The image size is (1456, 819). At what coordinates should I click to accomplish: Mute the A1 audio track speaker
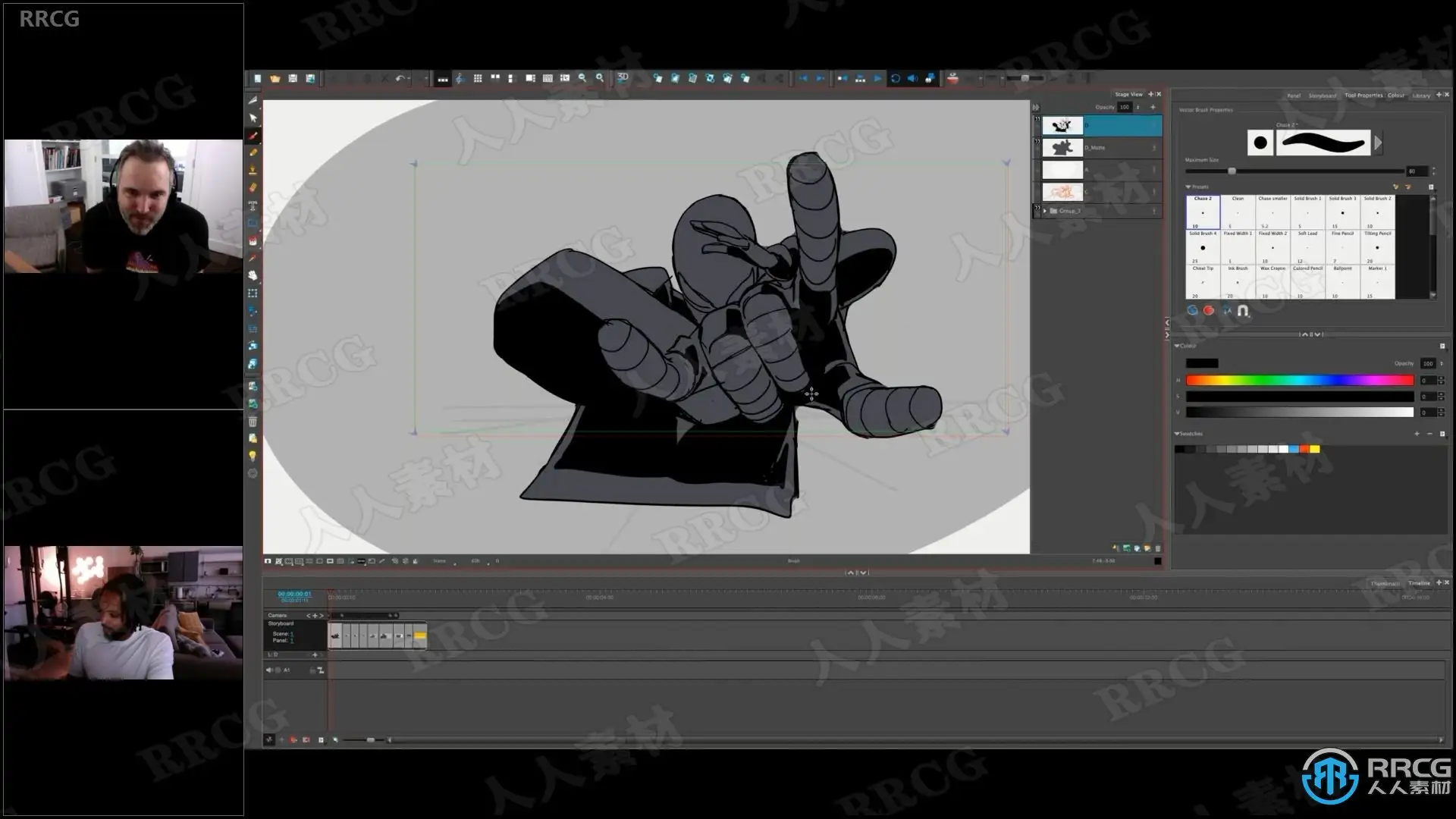click(269, 670)
